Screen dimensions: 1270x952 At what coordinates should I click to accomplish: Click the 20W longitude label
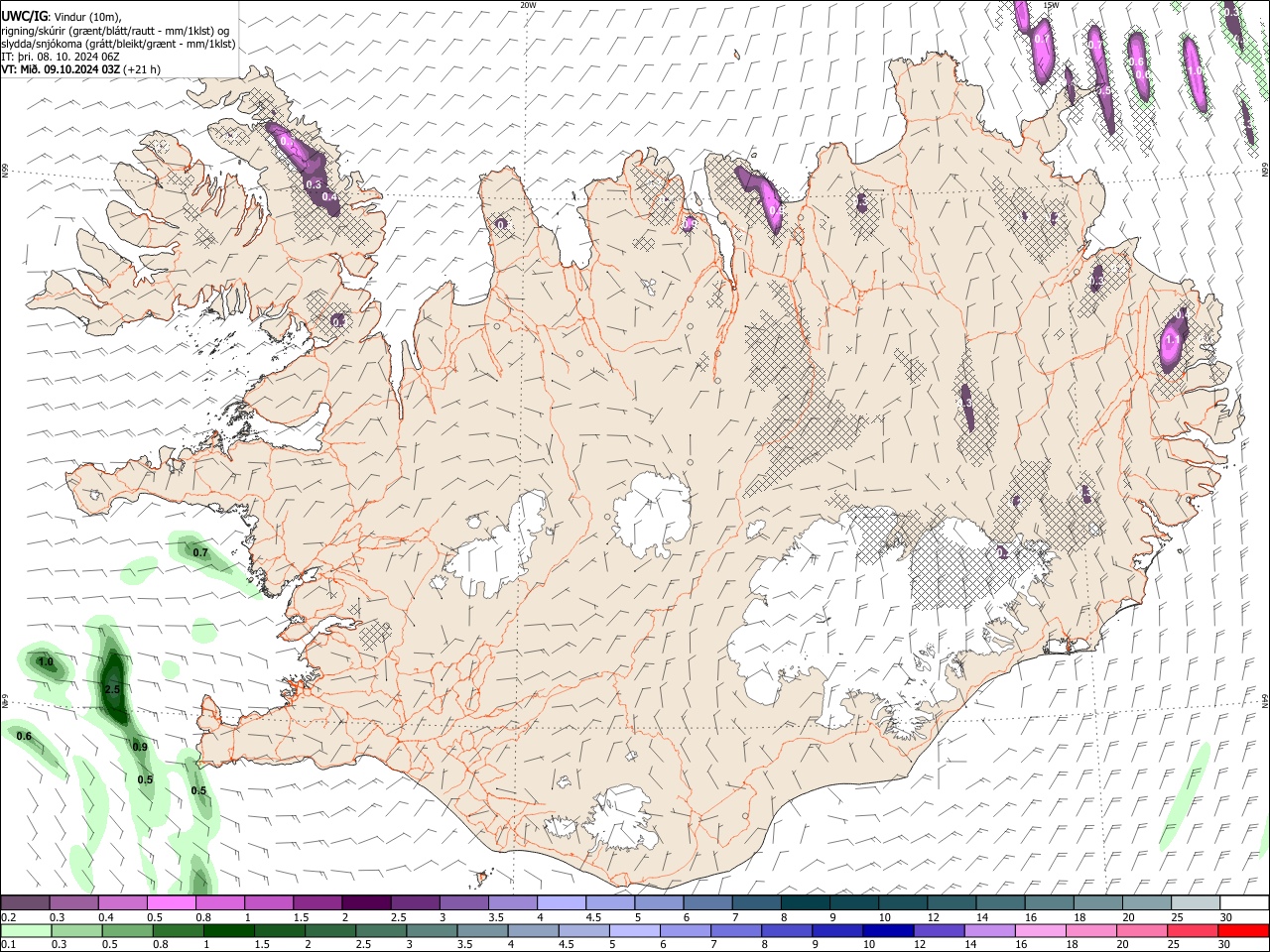coord(528,5)
